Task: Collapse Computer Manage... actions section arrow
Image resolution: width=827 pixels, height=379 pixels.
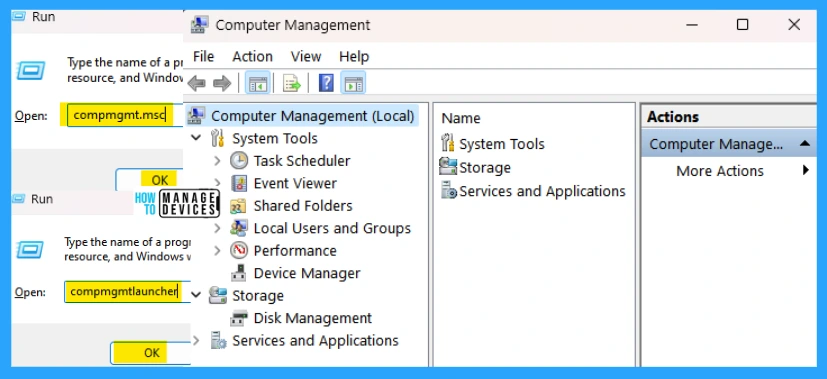Action: [x=805, y=143]
